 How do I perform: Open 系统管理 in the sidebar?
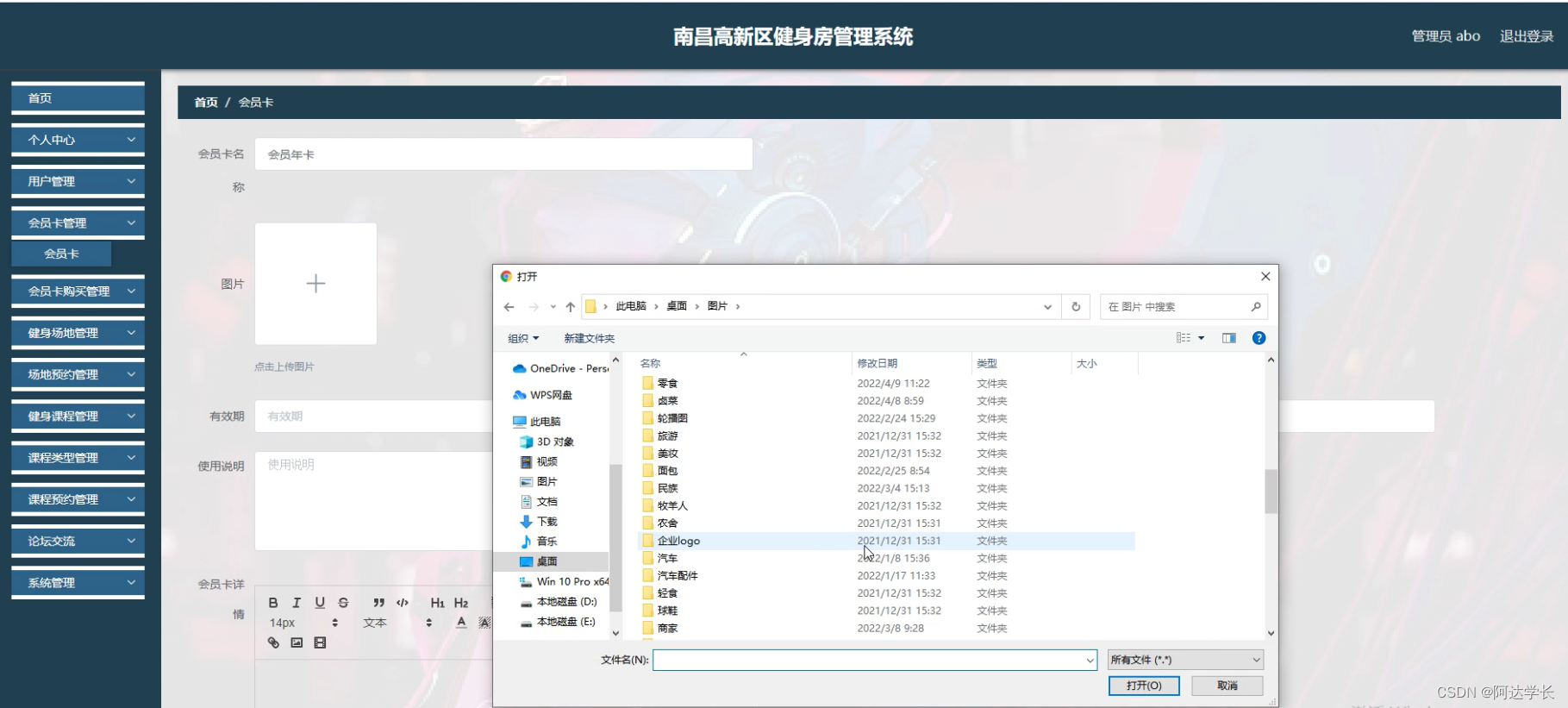click(78, 583)
